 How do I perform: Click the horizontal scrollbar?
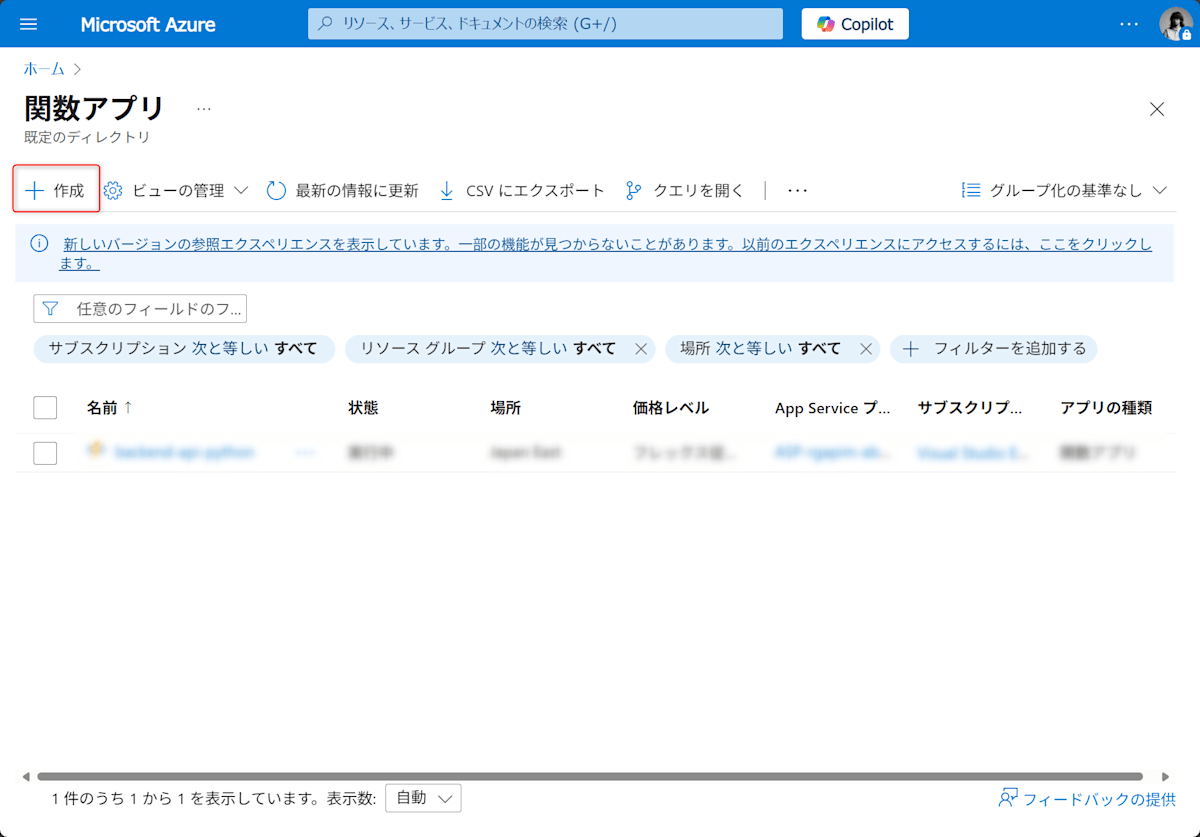click(590, 776)
